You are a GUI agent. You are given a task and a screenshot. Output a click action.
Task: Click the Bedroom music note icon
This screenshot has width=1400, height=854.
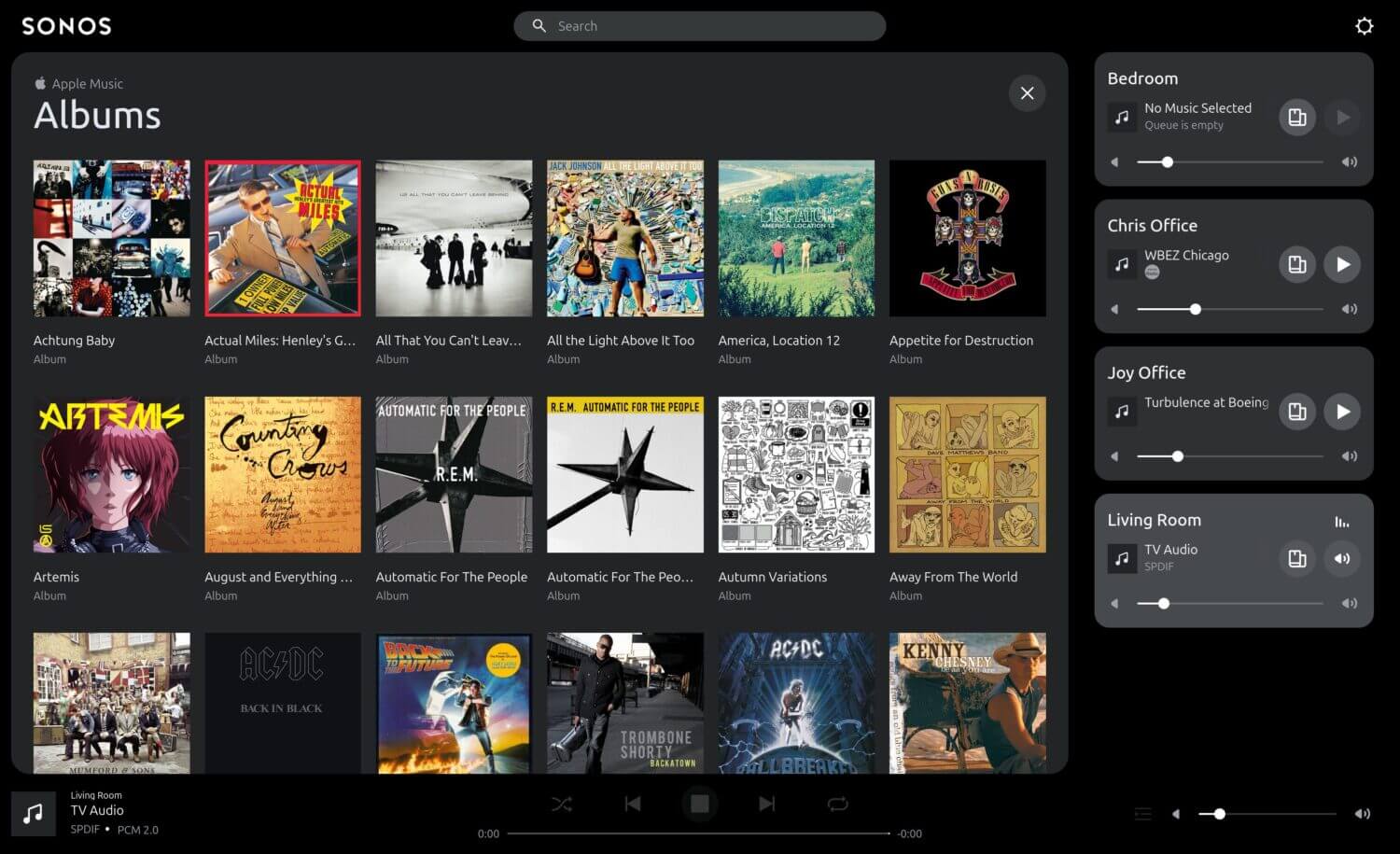pyautogui.click(x=1122, y=118)
